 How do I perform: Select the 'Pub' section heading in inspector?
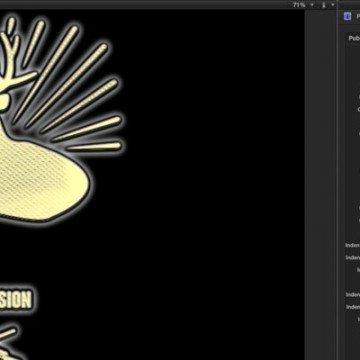(354, 38)
